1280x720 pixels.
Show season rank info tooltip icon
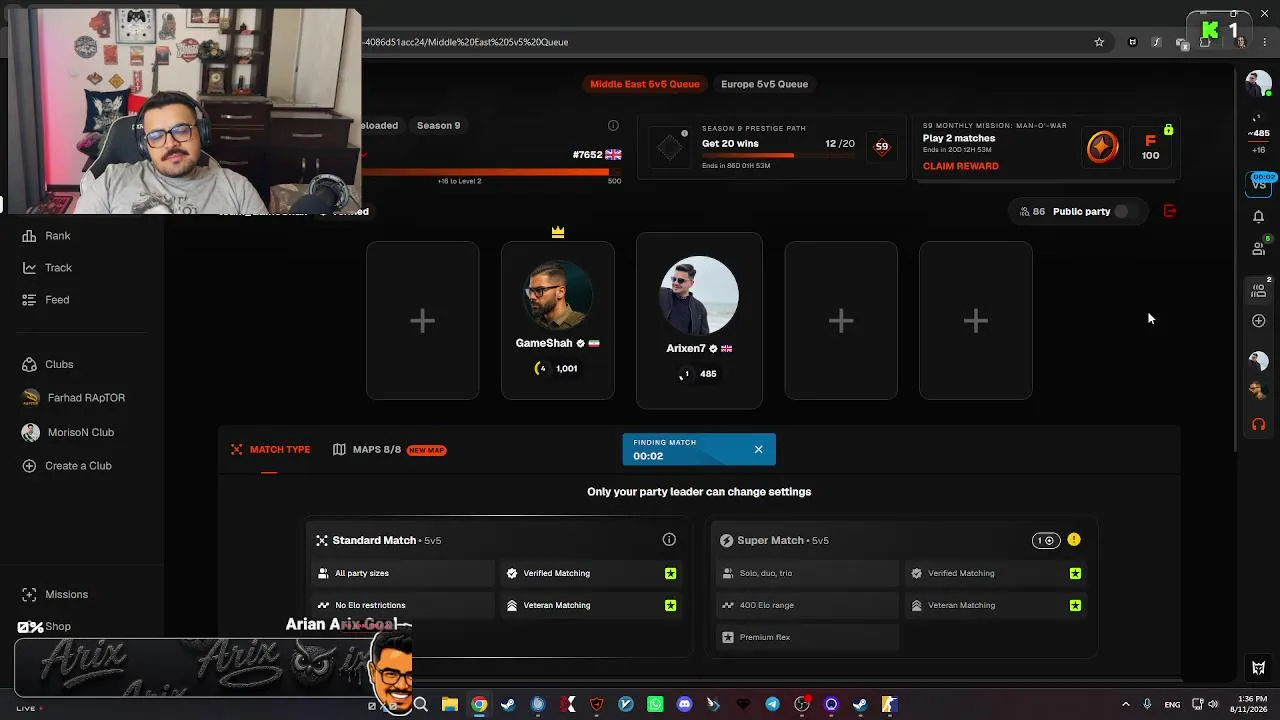613,126
